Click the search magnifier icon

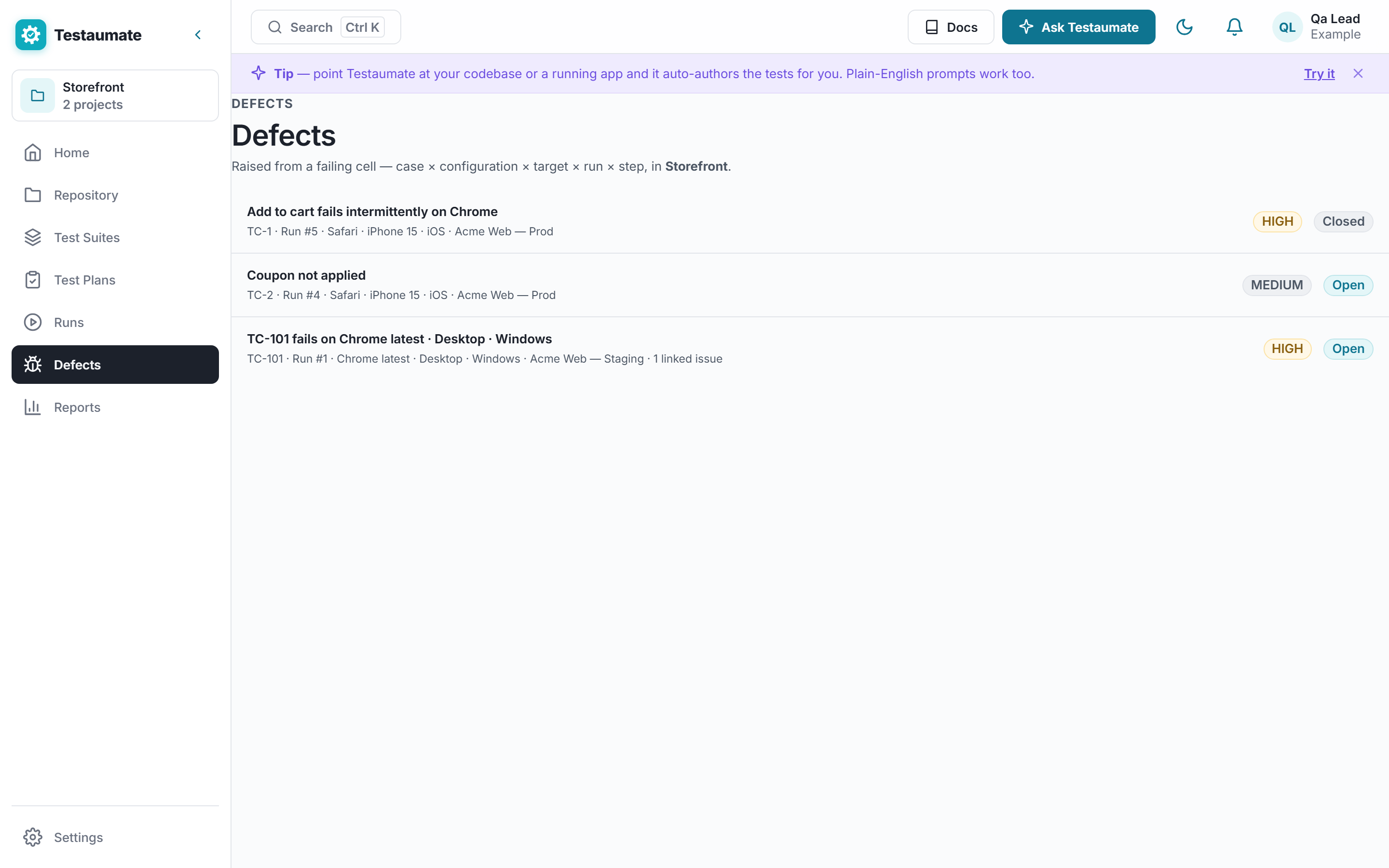tap(275, 27)
